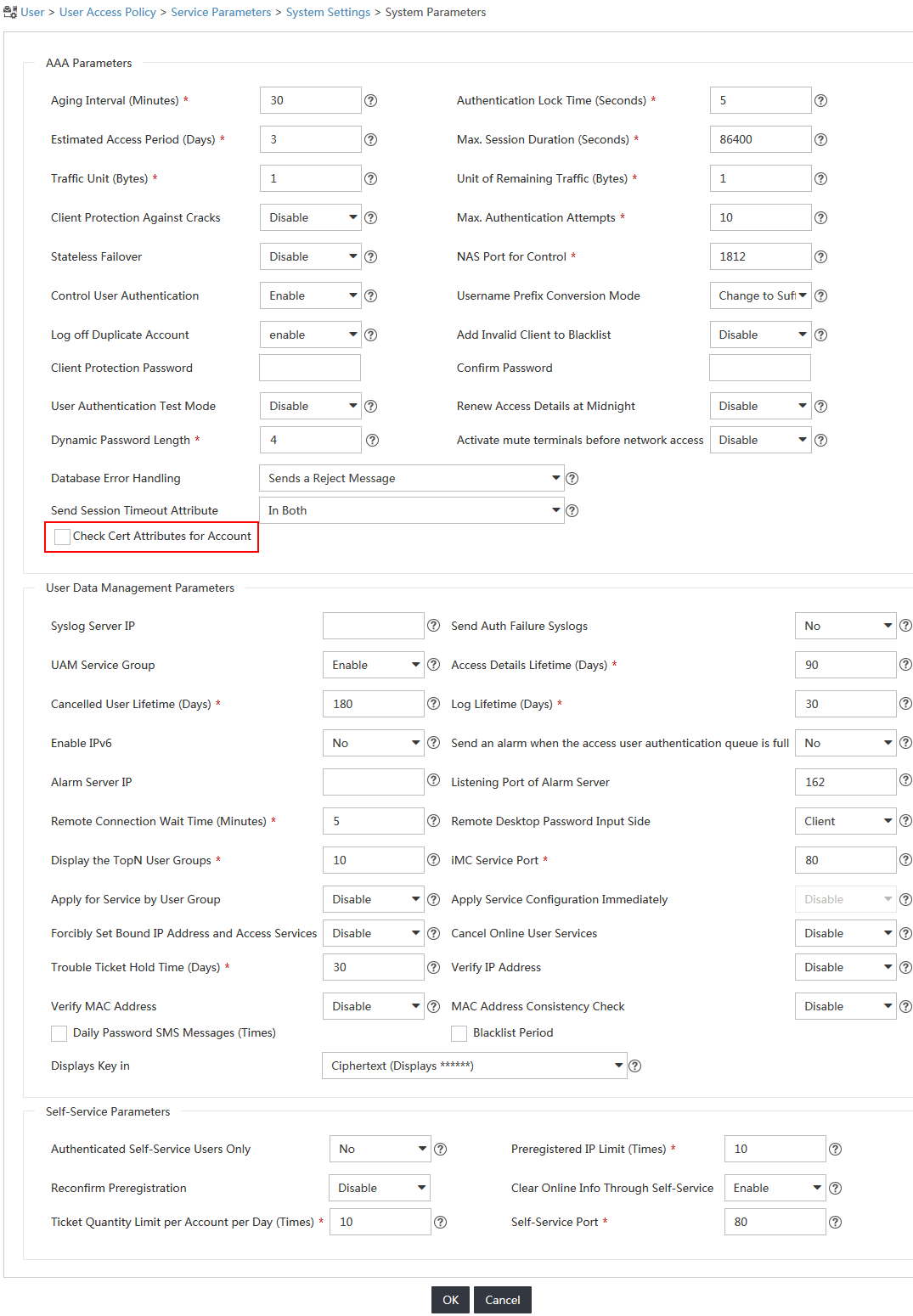Click the Confirm Password field
913x1316 pixels.
[760, 368]
